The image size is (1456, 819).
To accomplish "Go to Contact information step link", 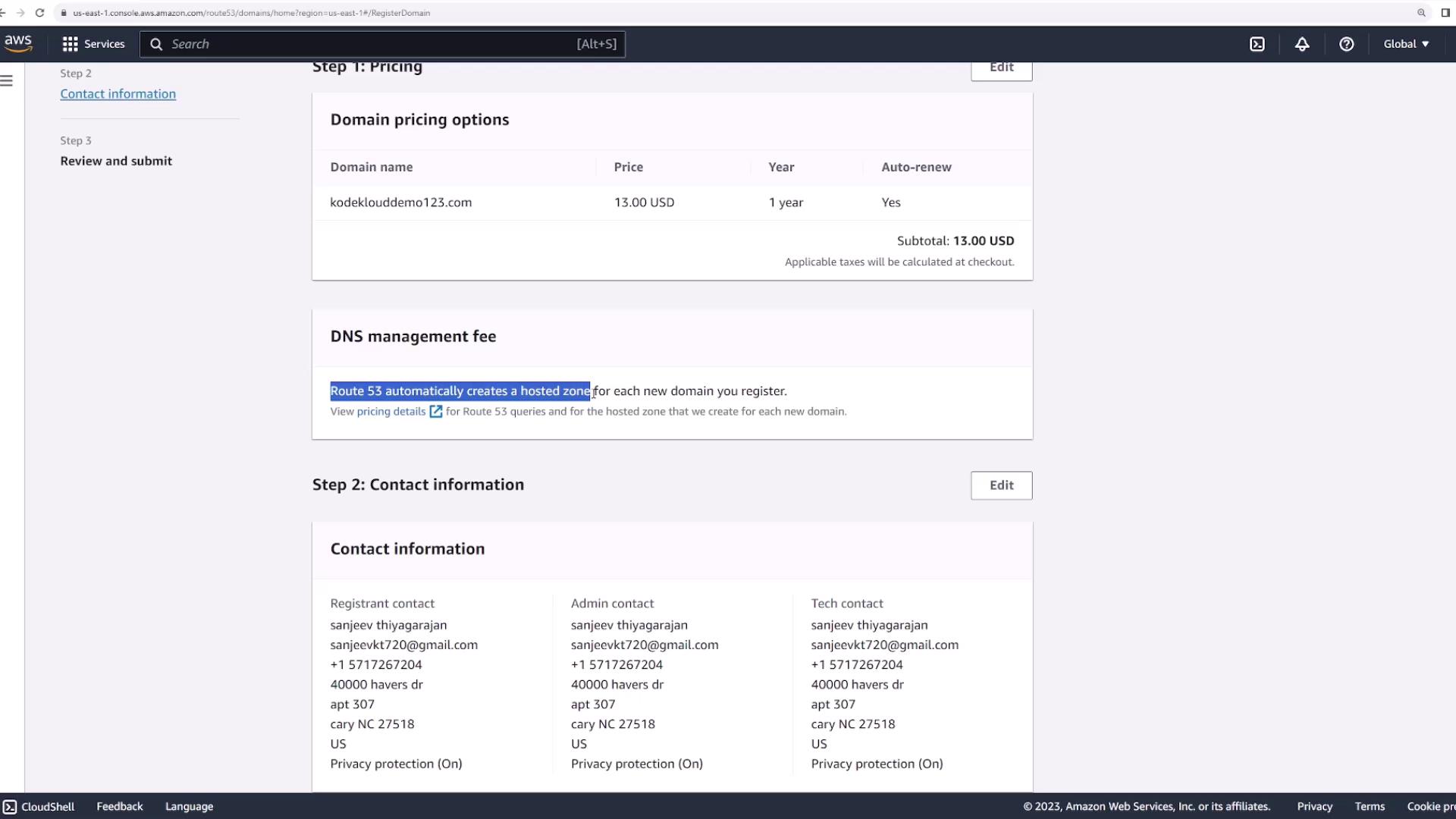I will (x=118, y=94).
